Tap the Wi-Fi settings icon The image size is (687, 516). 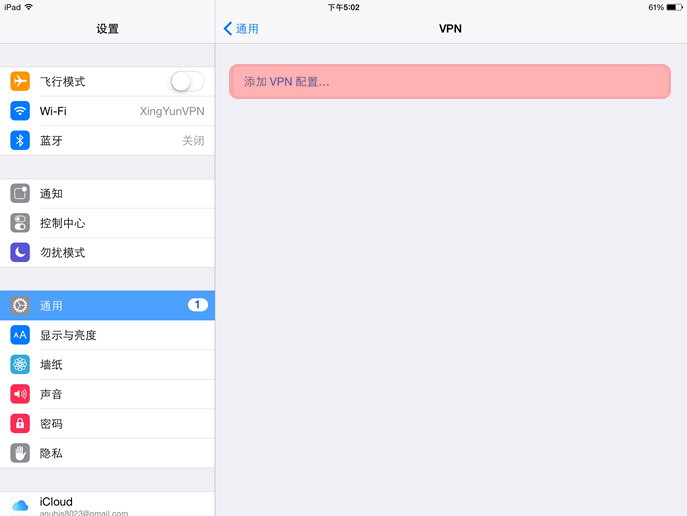(20, 111)
